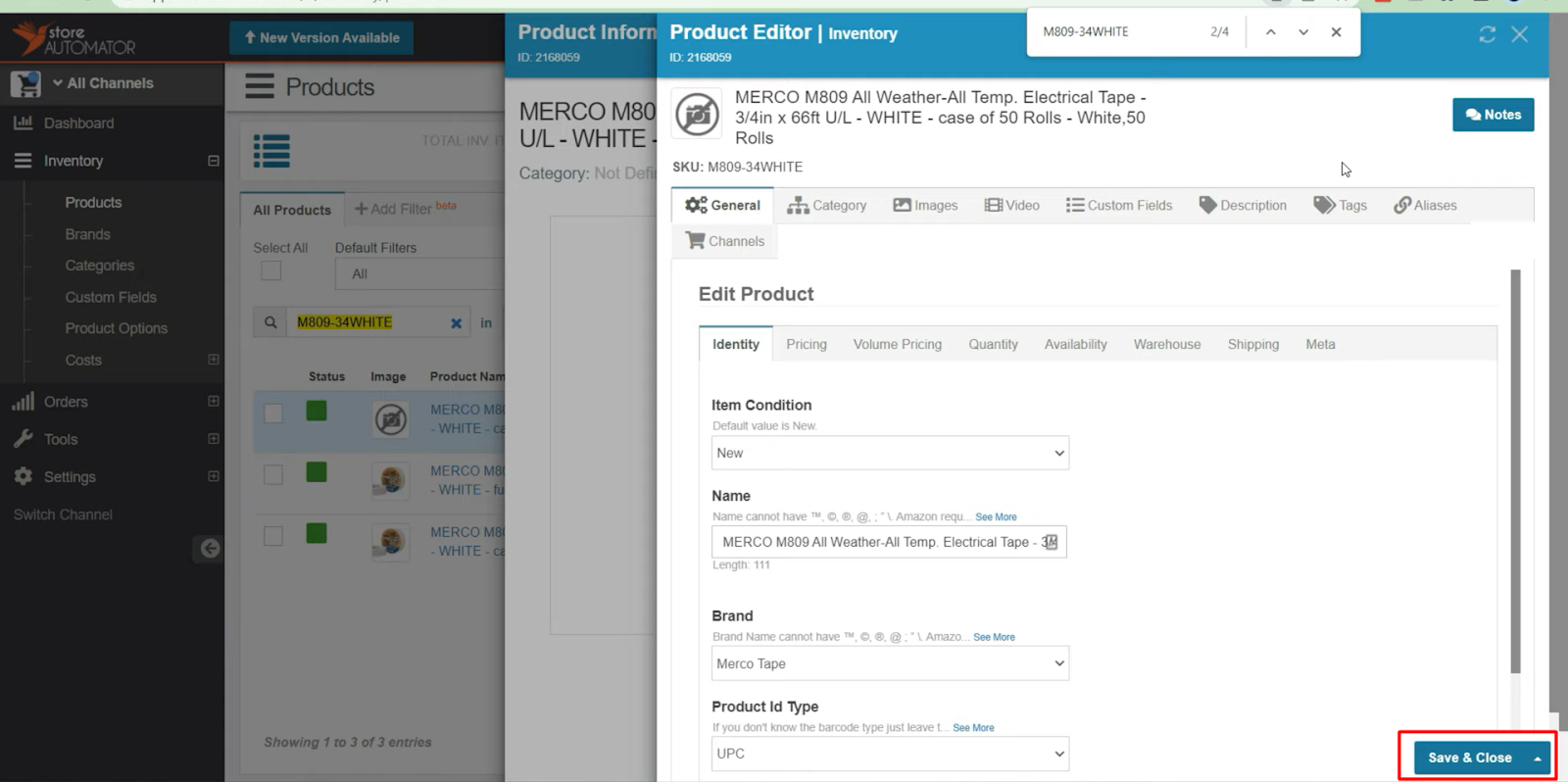This screenshot has height=782, width=1568.
Task: Select the Meta sub-tab
Action: [1320, 344]
